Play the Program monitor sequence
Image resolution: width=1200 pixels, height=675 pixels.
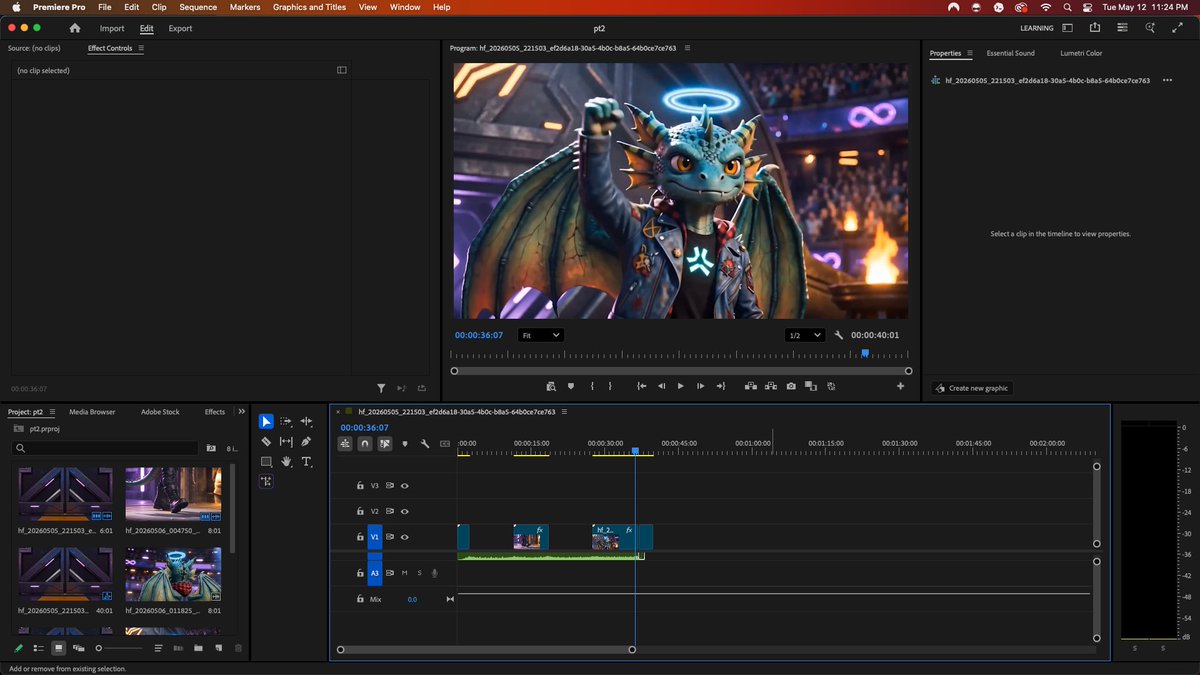681,386
